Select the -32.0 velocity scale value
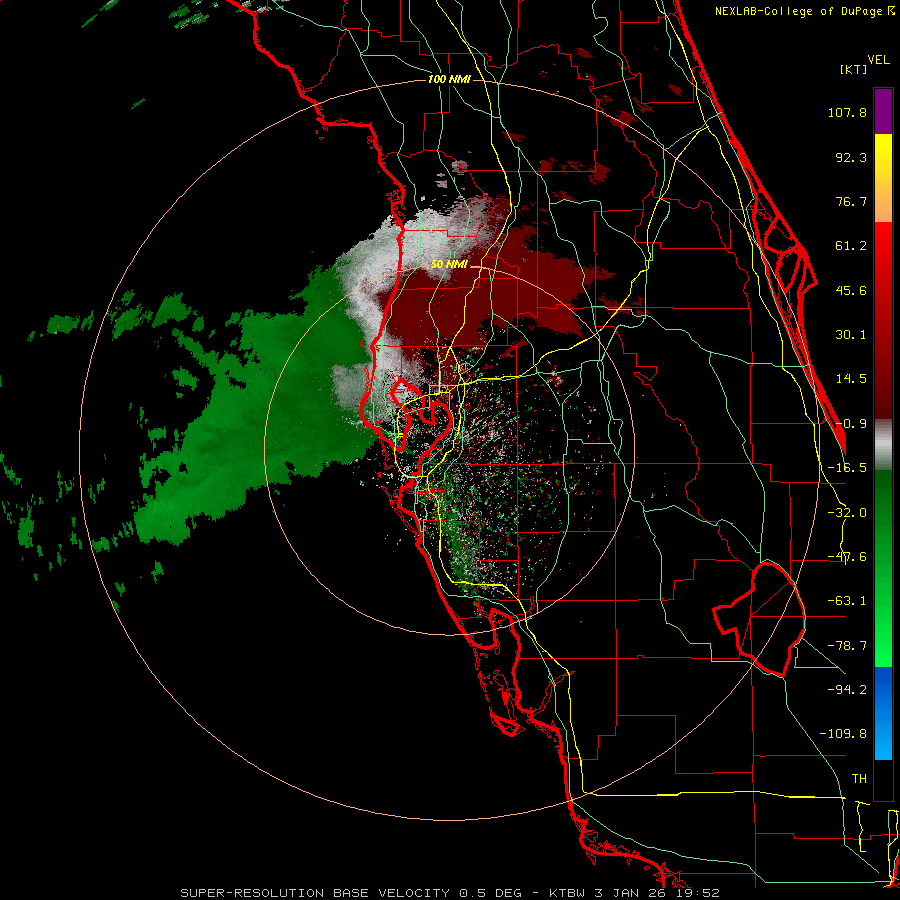The width and height of the screenshot is (900, 900). tap(847, 513)
